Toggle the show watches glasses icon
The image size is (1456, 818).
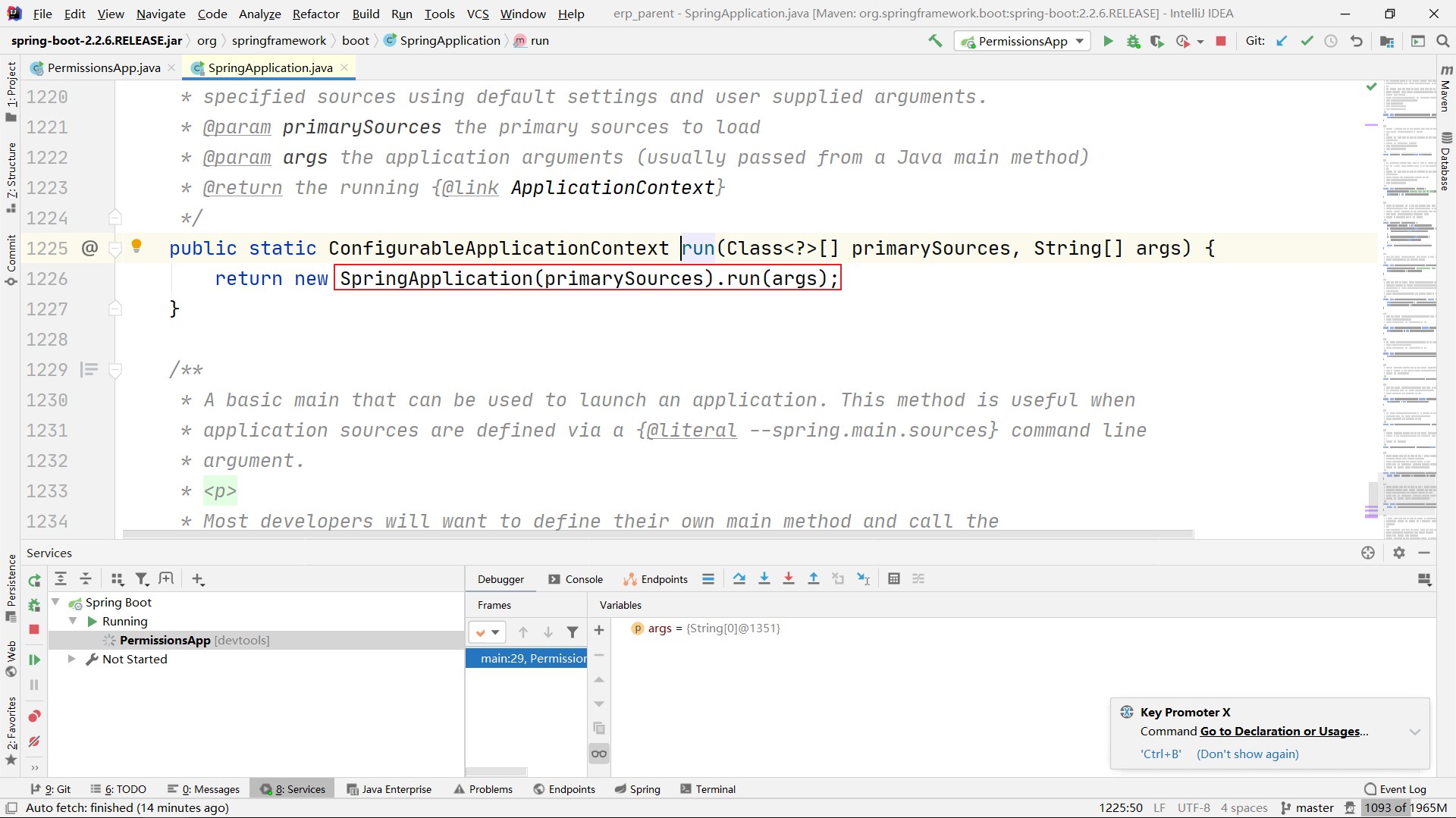599,754
